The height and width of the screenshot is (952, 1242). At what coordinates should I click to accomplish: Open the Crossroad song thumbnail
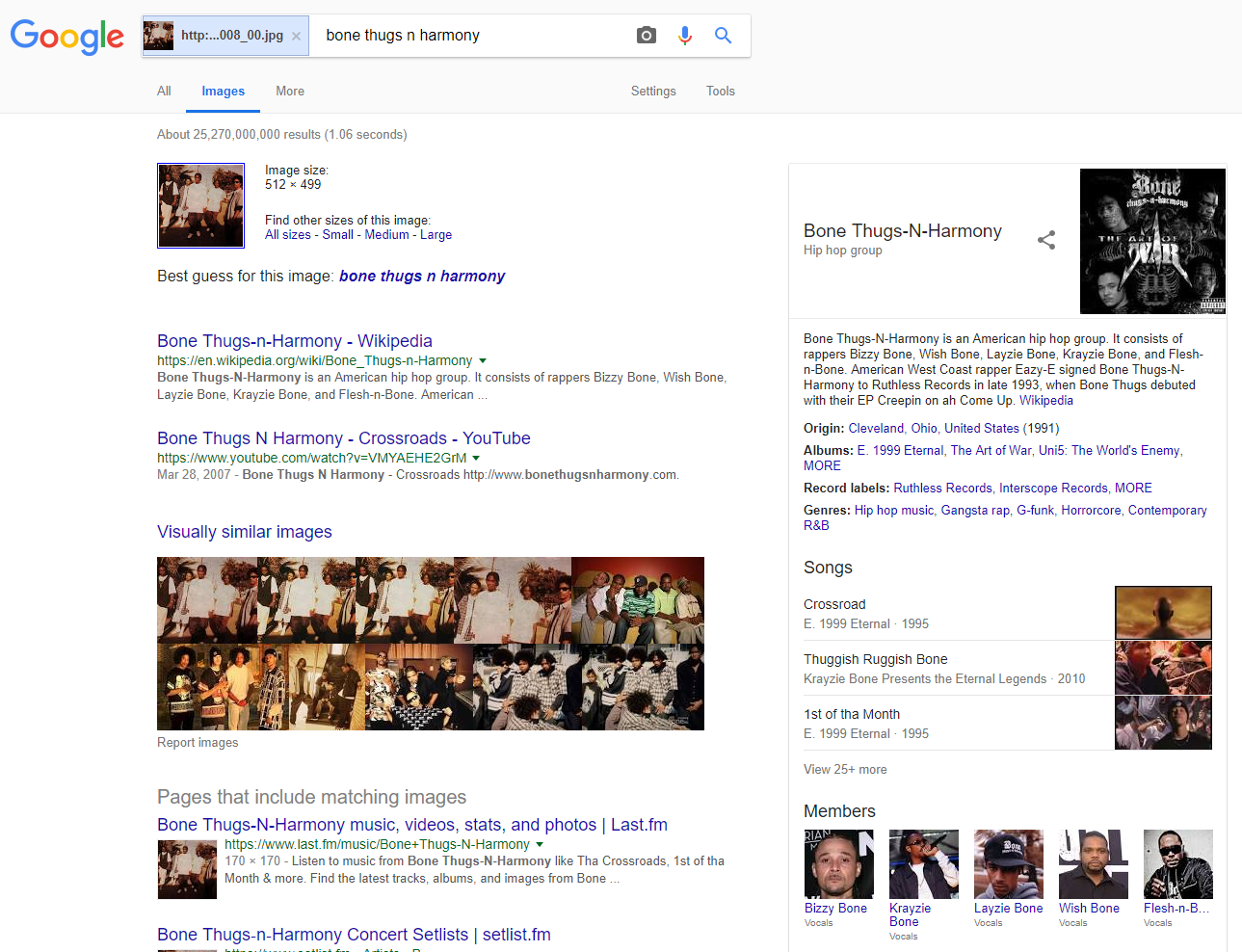pos(1163,613)
